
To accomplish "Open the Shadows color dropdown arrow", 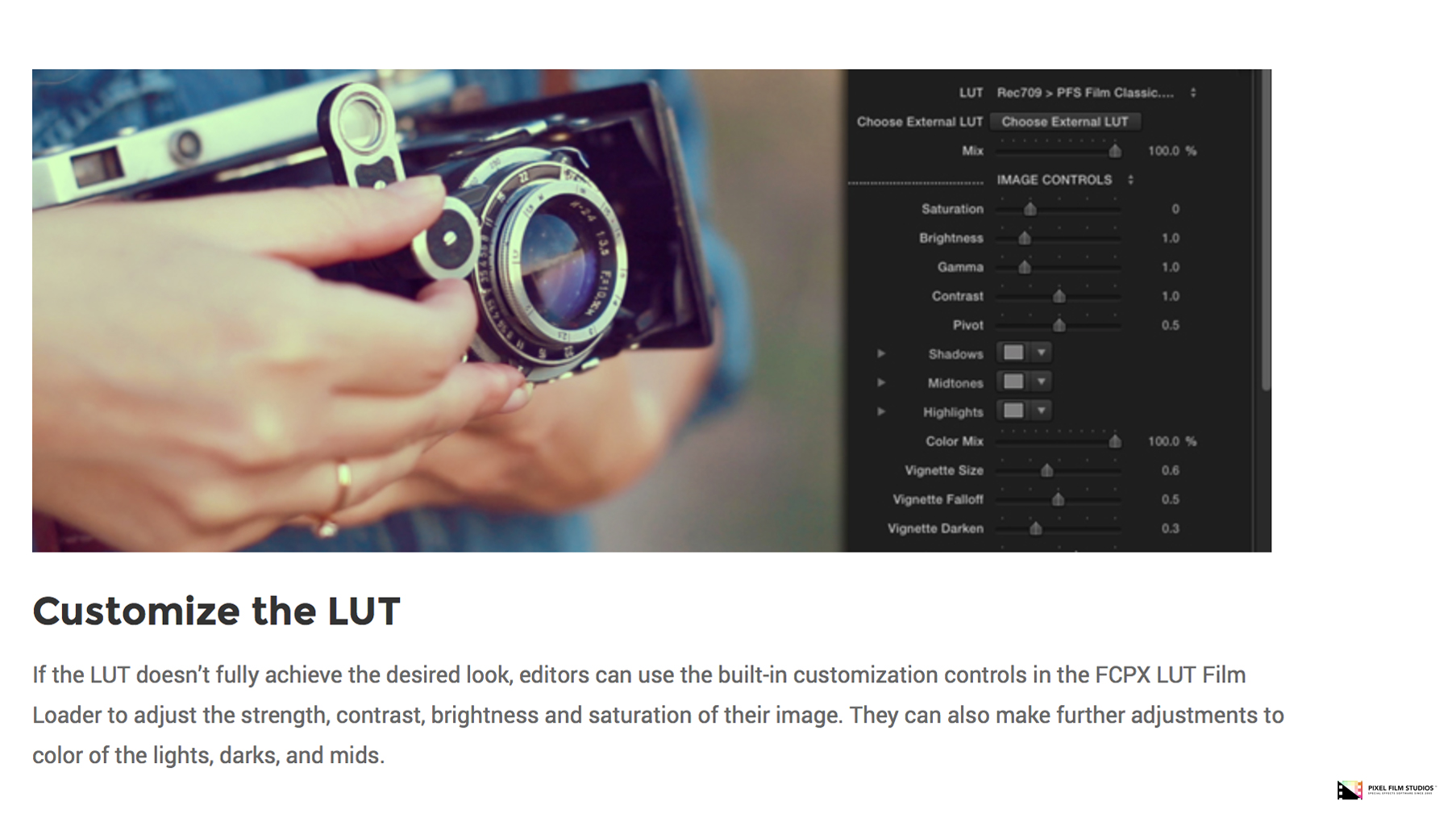I will click(x=1041, y=353).
